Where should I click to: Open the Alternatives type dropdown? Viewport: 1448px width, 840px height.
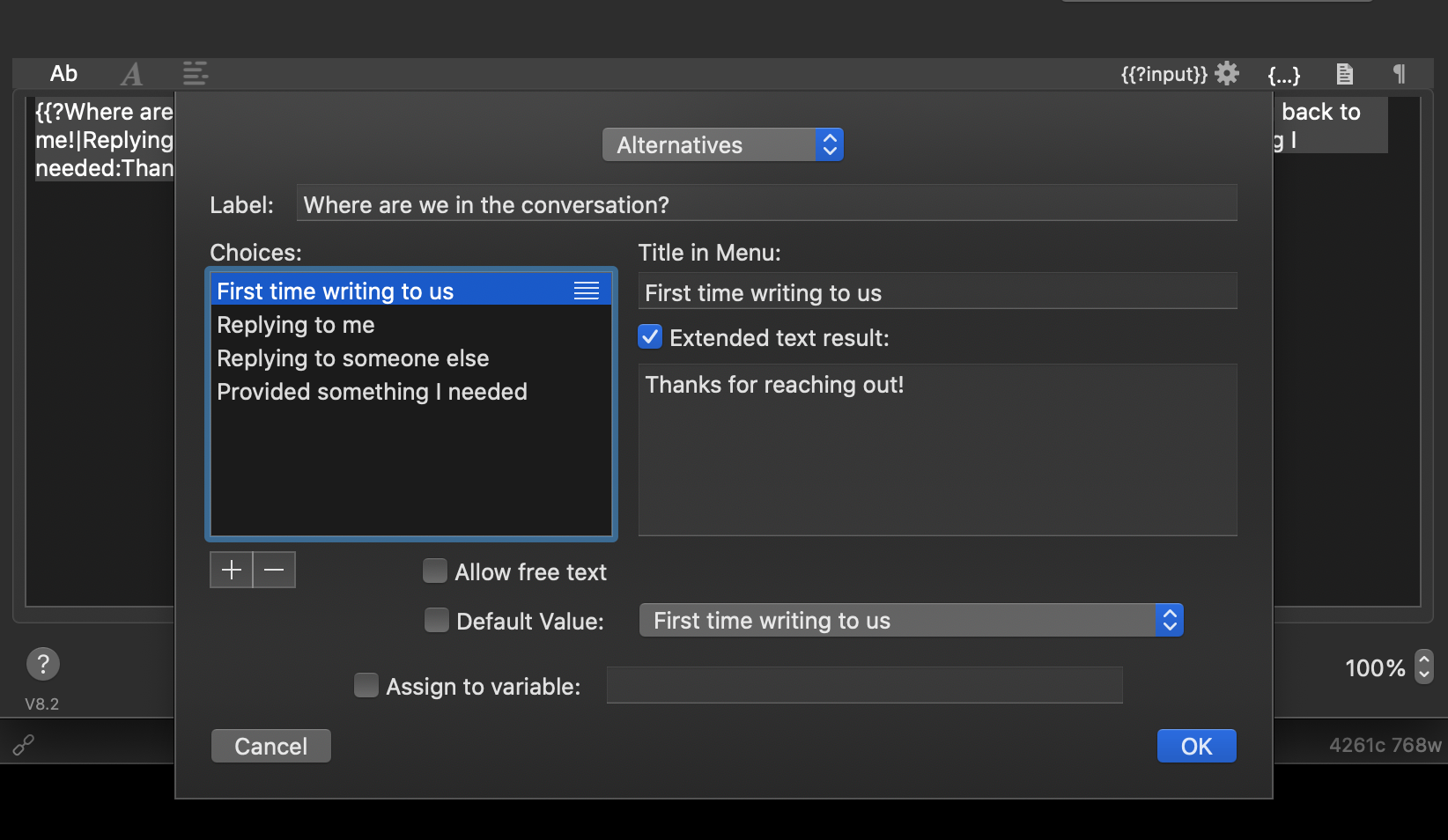point(722,145)
